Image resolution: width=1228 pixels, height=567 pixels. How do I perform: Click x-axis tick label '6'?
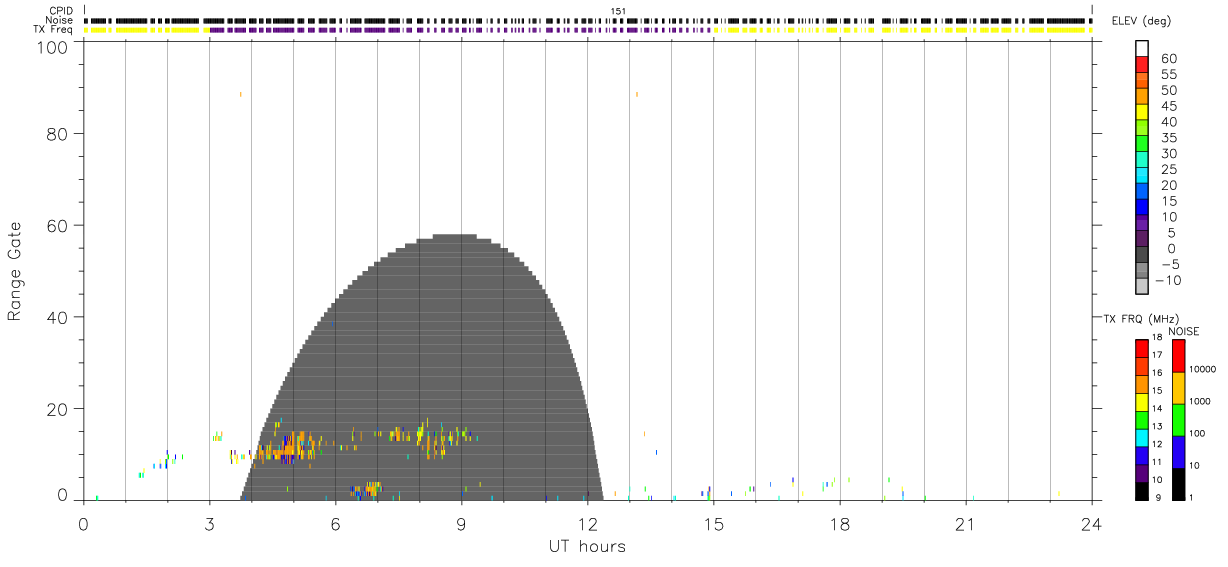click(335, 523)
